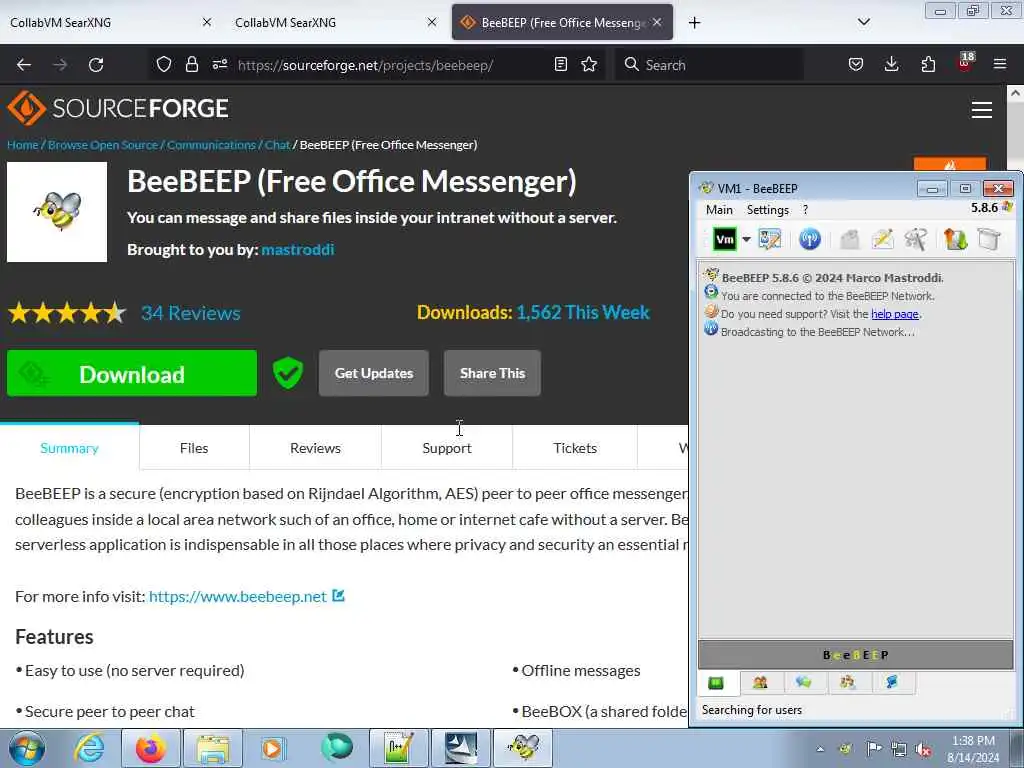Image resolution: width=1024 pixels, height=768 pixels.
Task: Click the greyed mailbox icon in BeeBEEP toolbar
Action: click(850, 240)
